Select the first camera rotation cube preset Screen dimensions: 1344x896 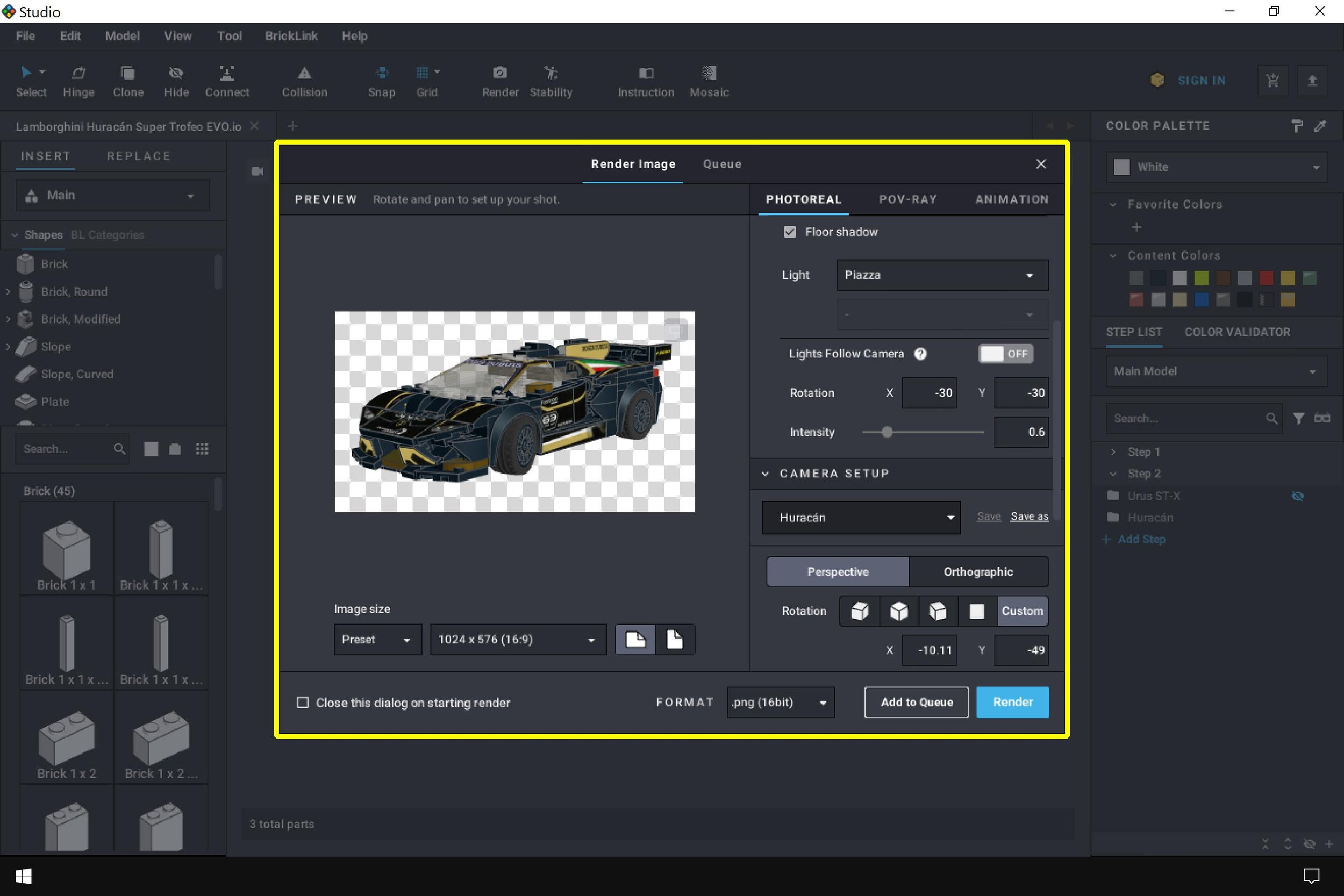click(x=860, y=611)
